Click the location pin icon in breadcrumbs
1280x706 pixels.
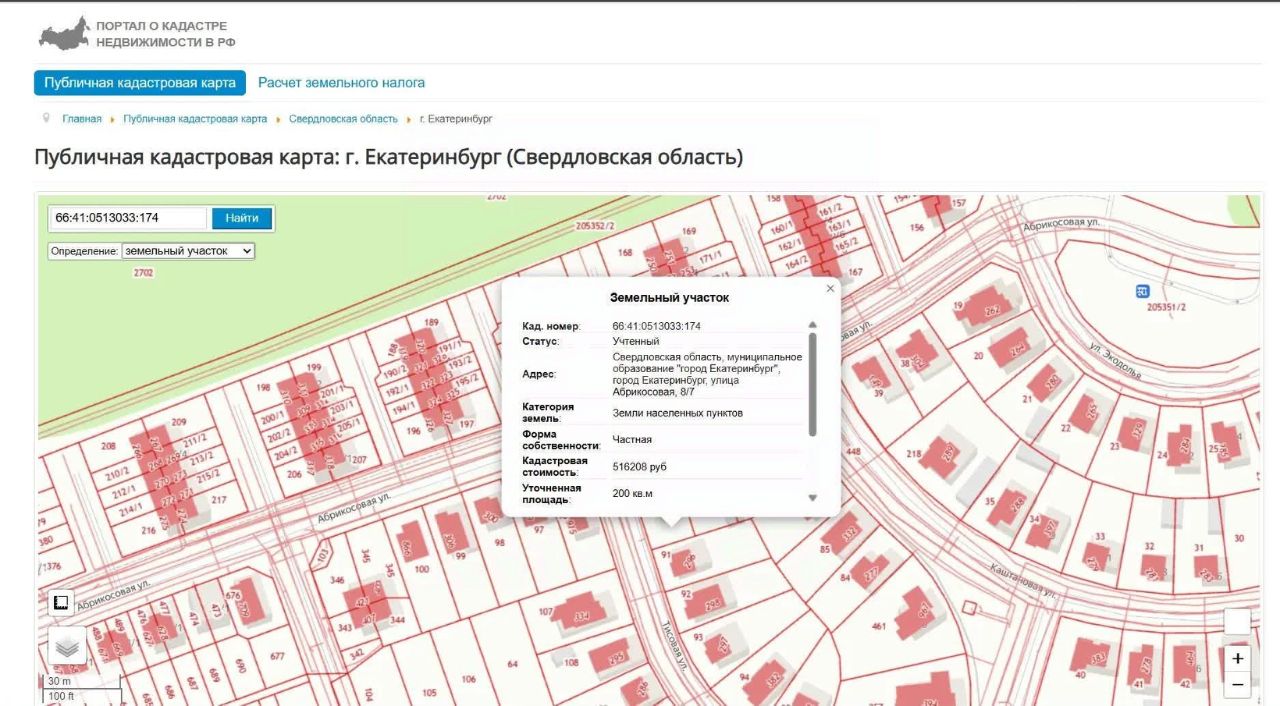click(46, 118)
